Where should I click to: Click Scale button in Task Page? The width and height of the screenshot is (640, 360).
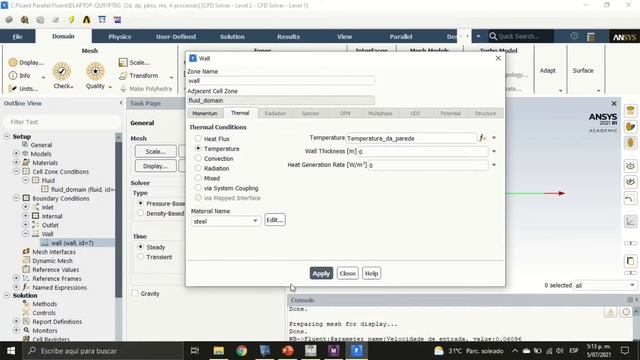click(156, 151)
